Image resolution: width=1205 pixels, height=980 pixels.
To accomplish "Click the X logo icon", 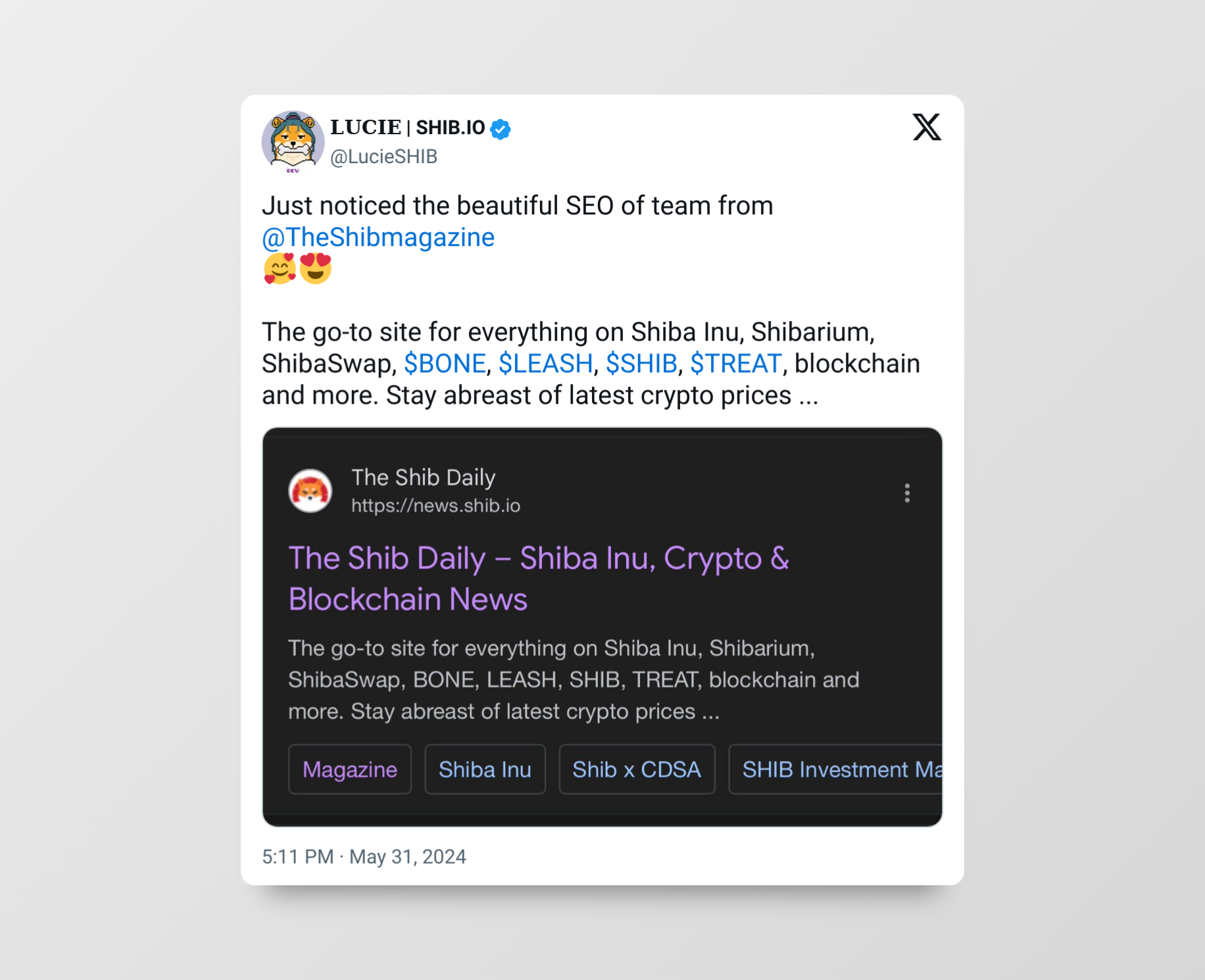I will coord(927,127).
